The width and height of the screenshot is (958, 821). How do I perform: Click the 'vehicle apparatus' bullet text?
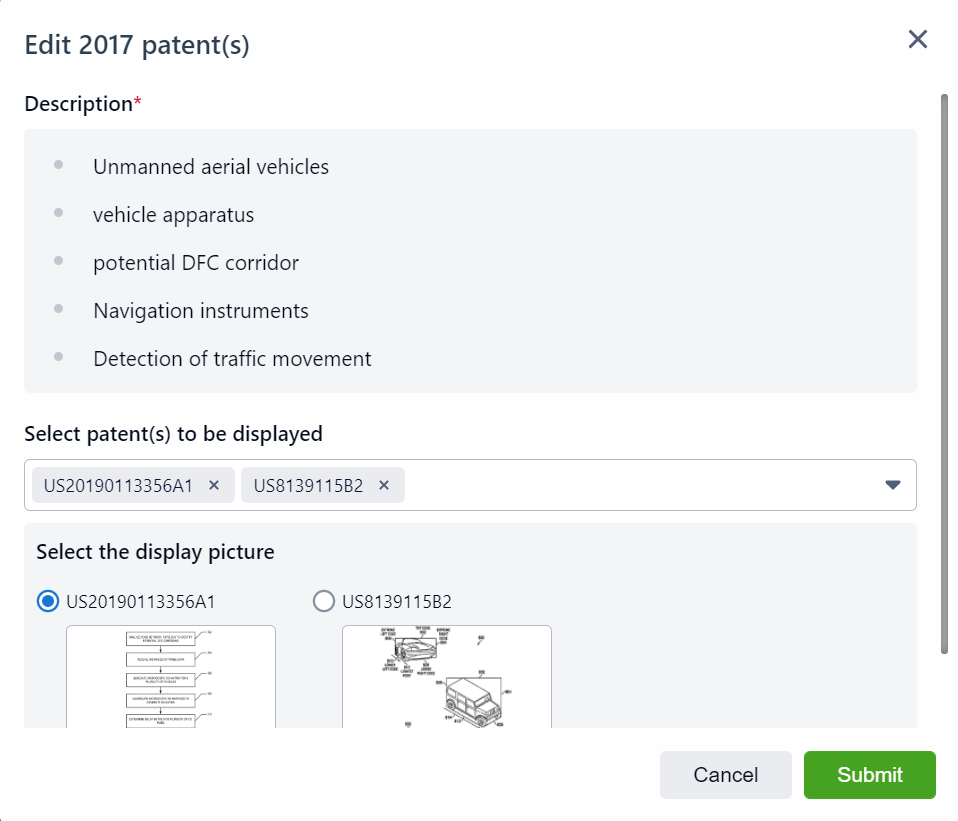point(174,215)
